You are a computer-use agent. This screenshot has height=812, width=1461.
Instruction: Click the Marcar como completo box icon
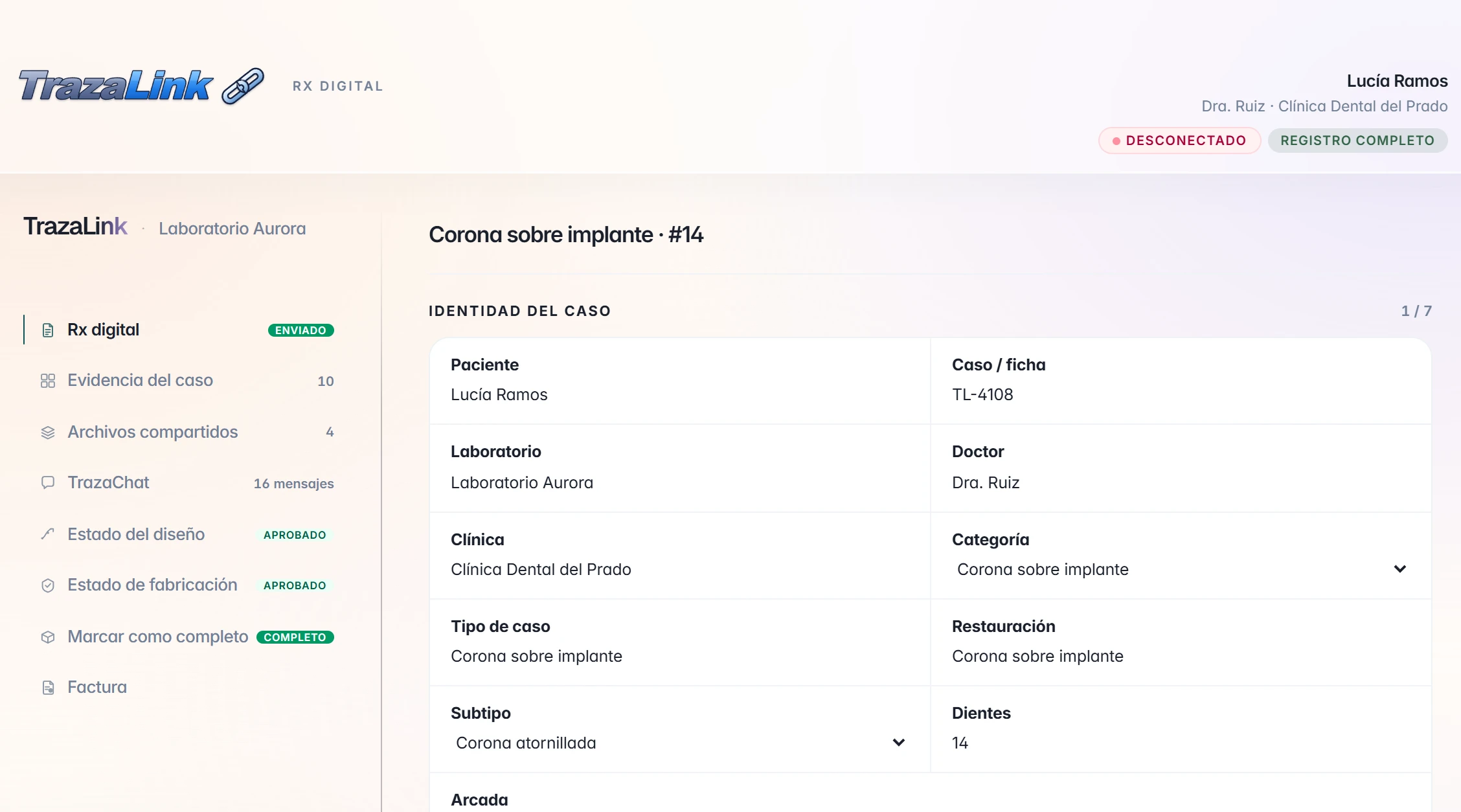coord(48,637)
